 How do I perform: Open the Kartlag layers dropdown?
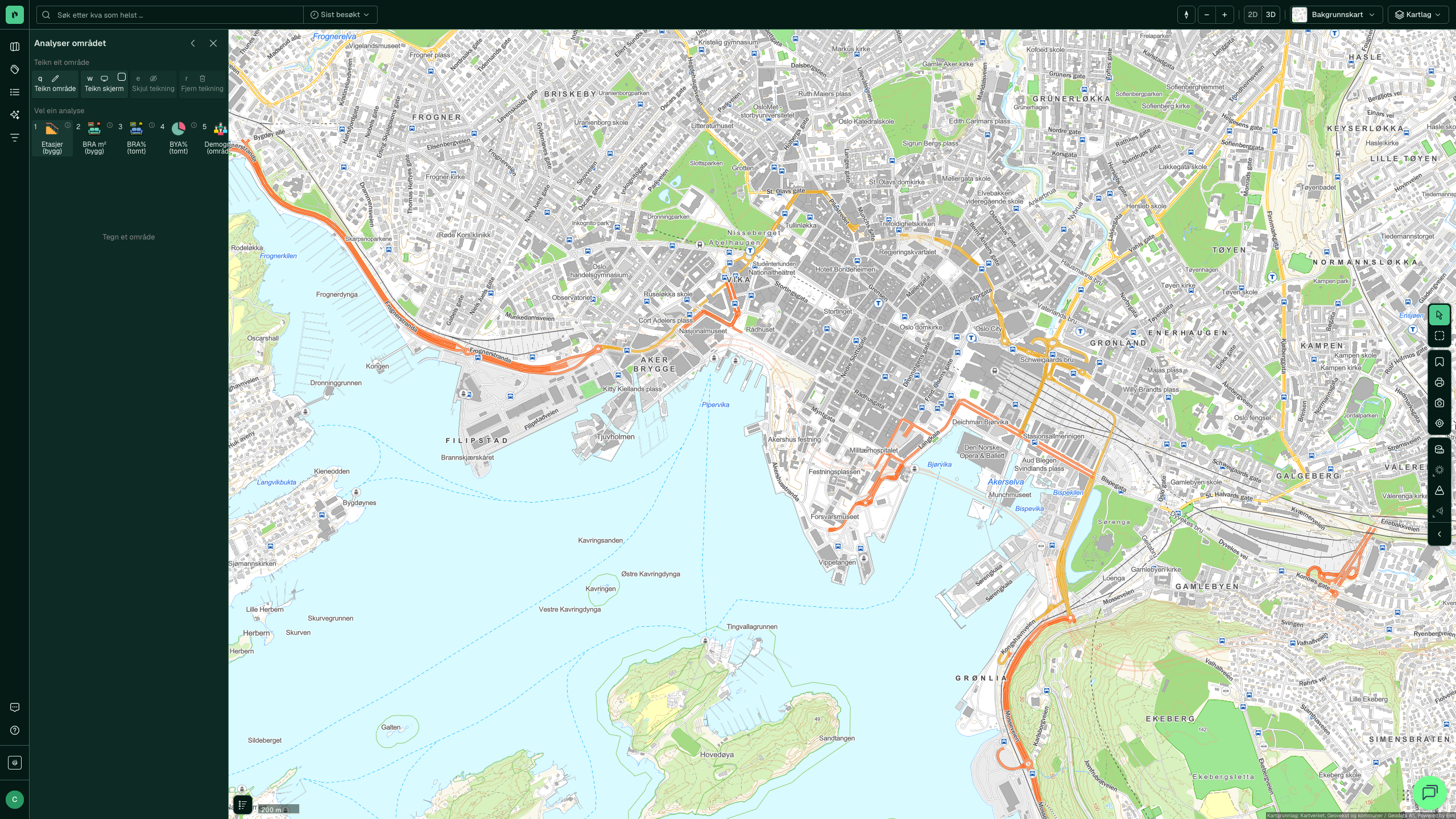1418,15
